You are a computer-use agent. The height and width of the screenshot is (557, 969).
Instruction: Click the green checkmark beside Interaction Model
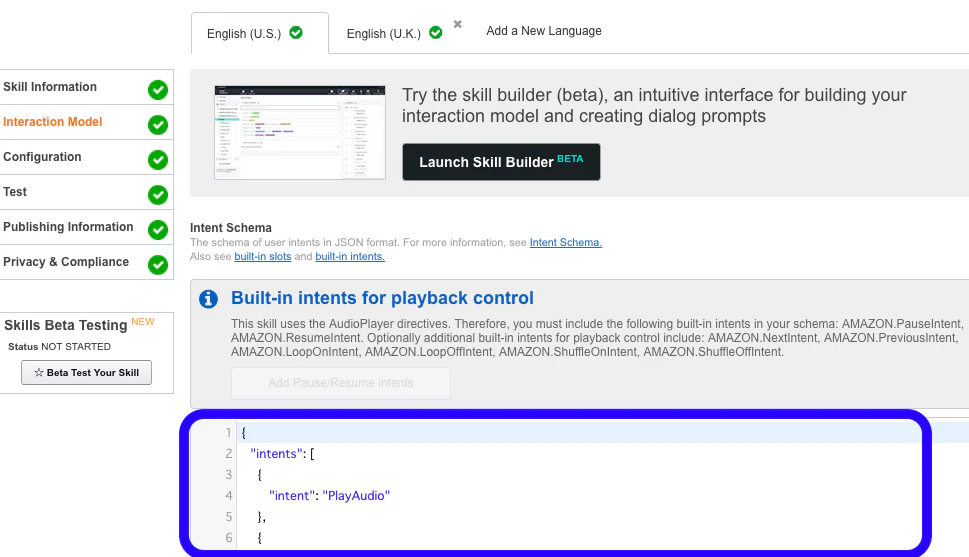[x=158, y=125]
